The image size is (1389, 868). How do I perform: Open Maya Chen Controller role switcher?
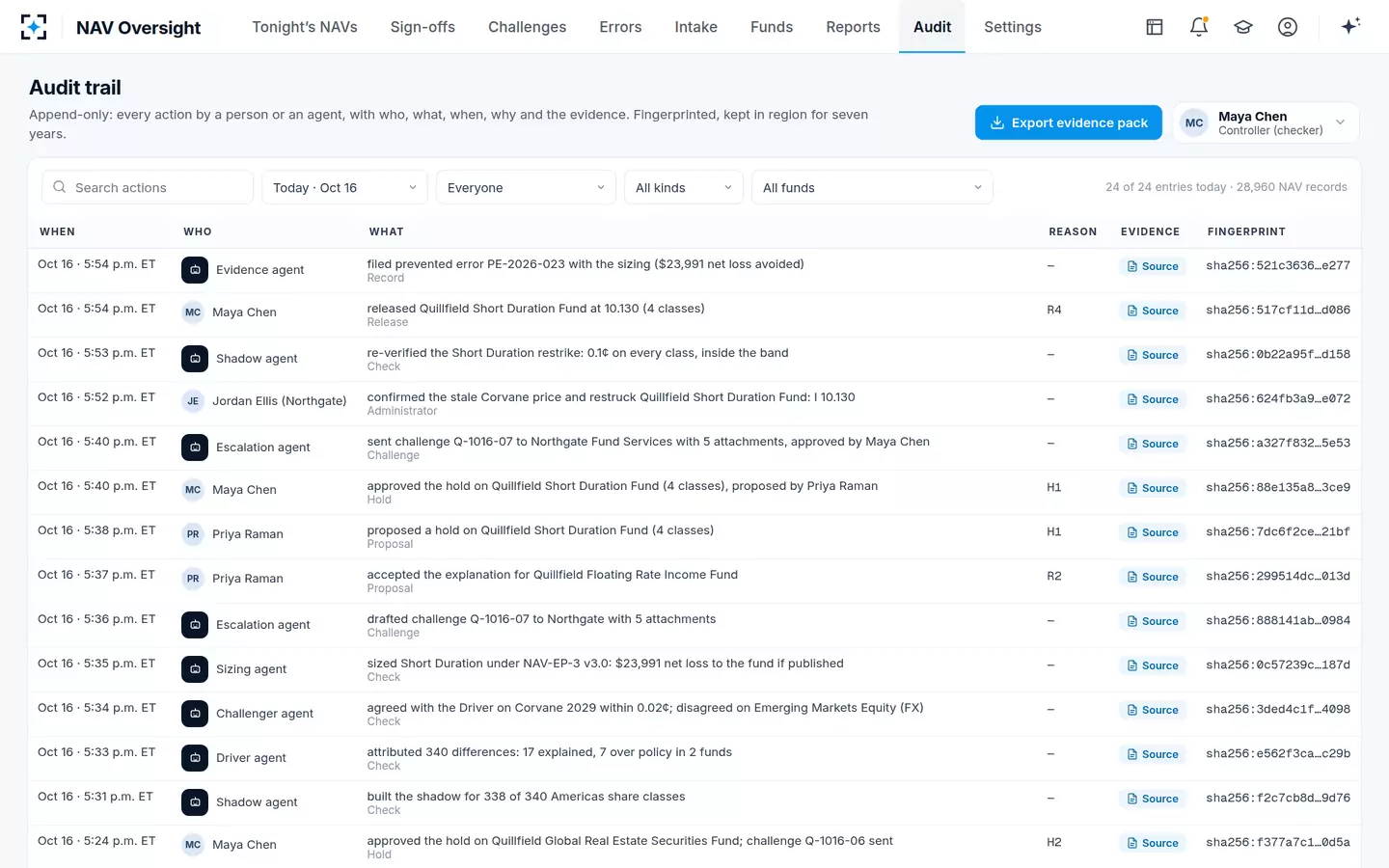click(1266, 122)
